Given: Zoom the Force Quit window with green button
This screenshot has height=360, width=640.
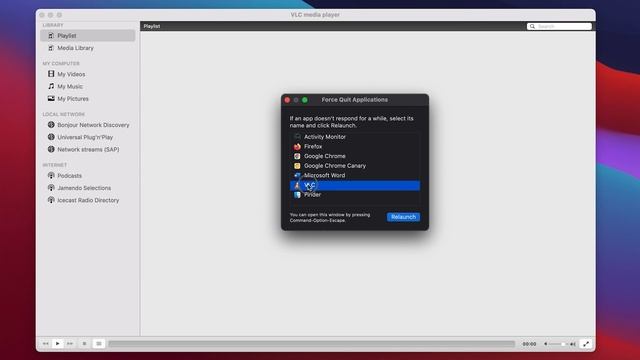Looking at the screenshot, I should tap(305, 100).
